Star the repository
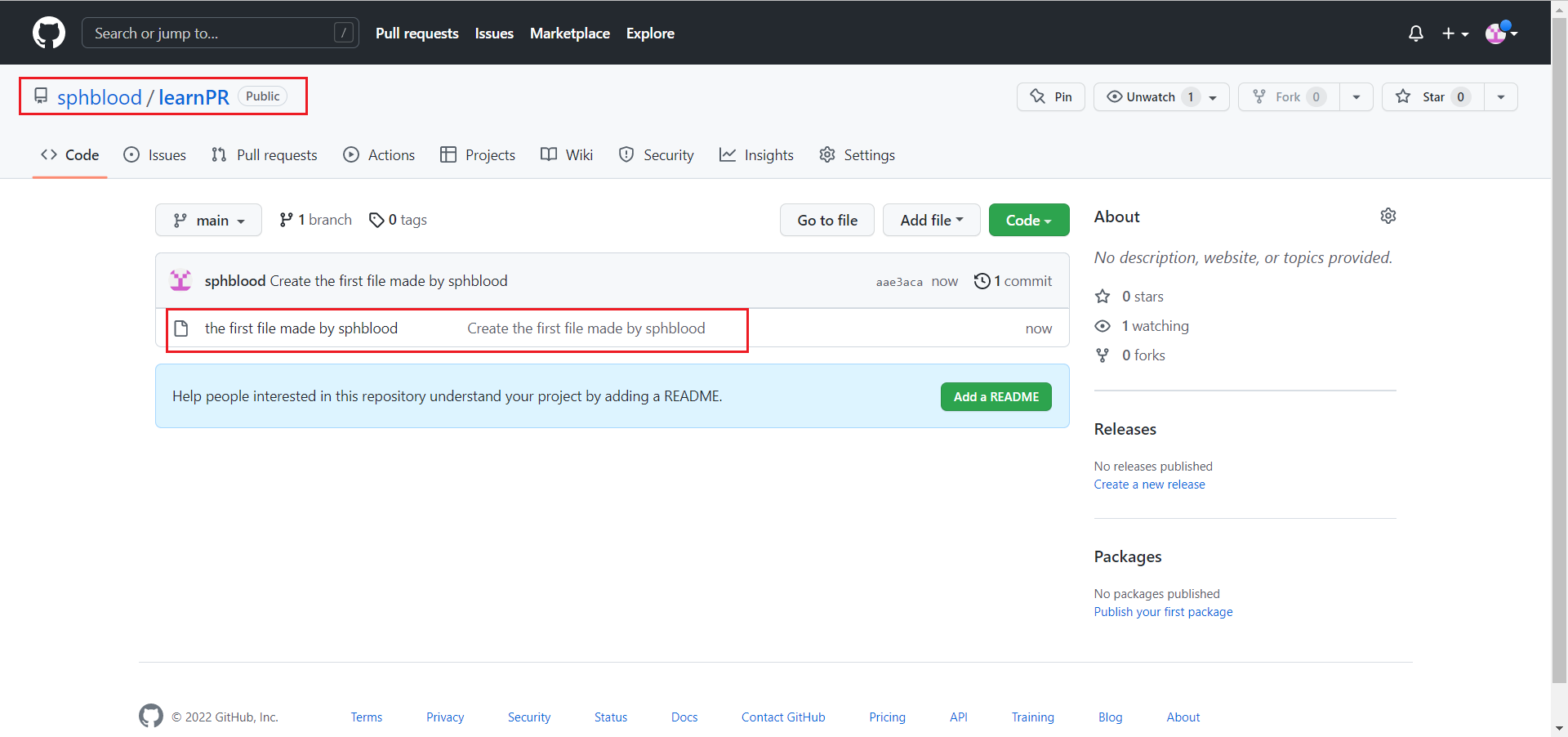Viewport: 1568px width, 737px height. click(1432, 96)
